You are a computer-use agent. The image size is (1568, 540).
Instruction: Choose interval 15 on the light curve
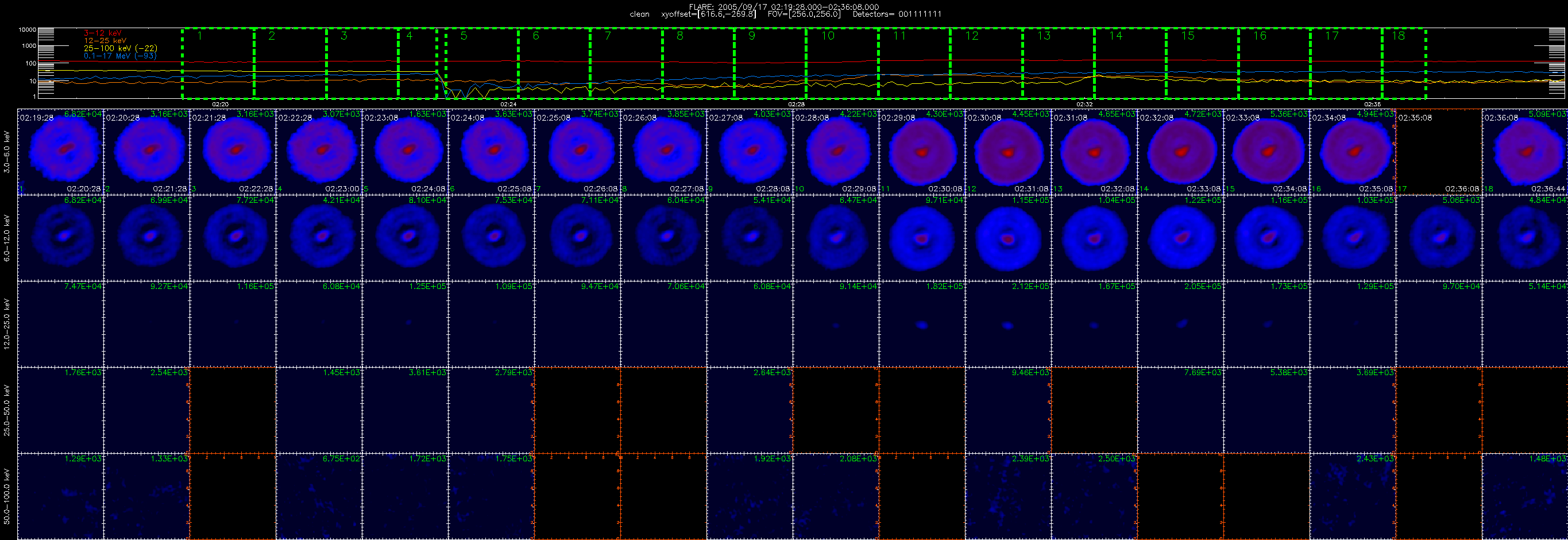tap(1202, 63)
